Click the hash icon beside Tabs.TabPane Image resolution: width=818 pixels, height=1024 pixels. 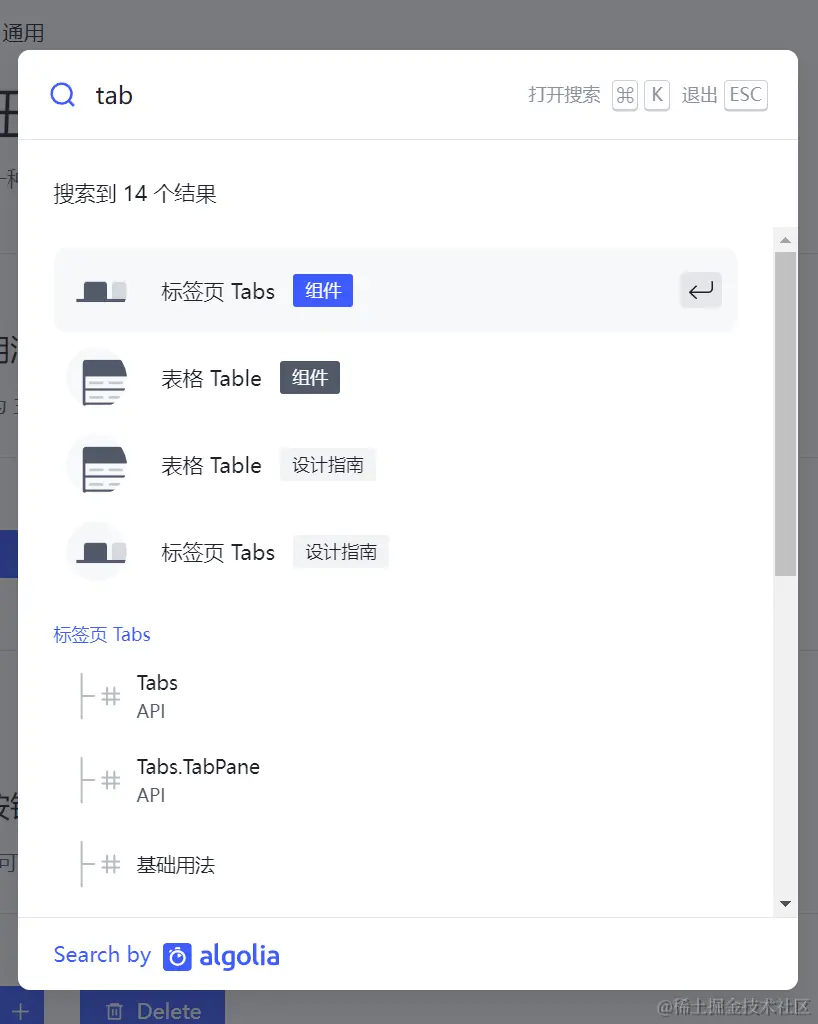click(111, 780)
